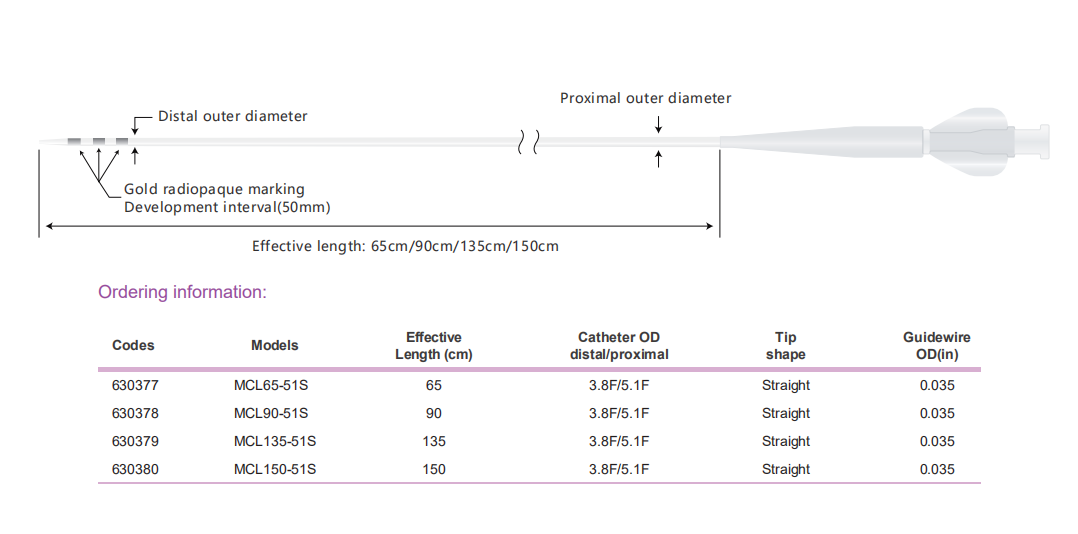Select model MCL90-51S cell
Viewport: 1078px width, 534px height.
pyautogui.click(x=271, y=414)
